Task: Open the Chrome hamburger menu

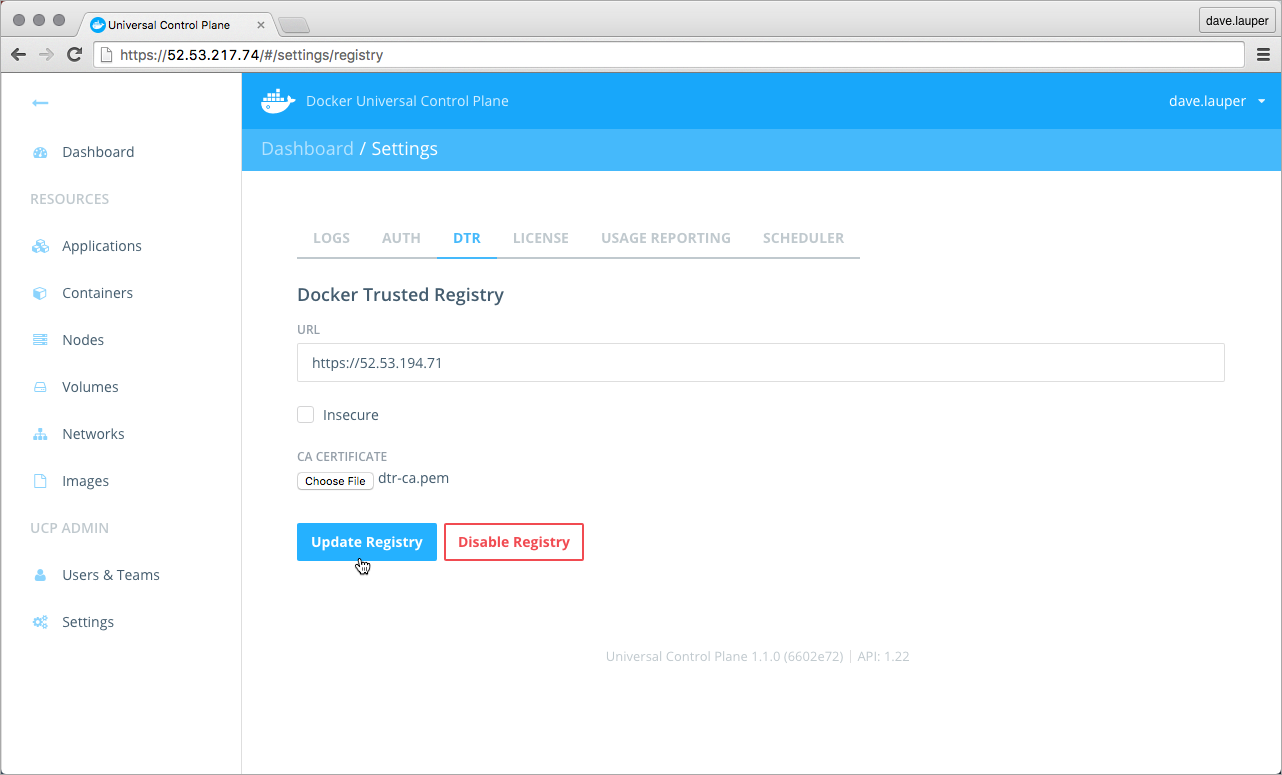Action: [x=1263, y=55]
